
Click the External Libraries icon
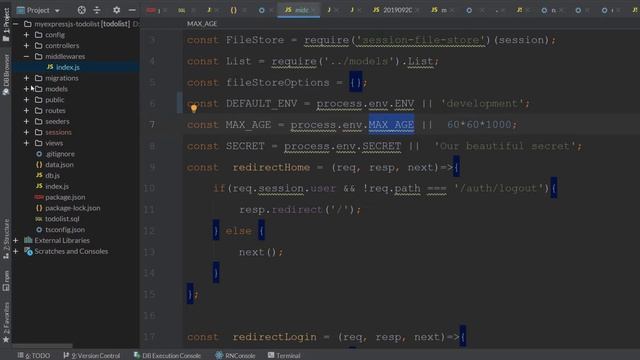point(28,240)
